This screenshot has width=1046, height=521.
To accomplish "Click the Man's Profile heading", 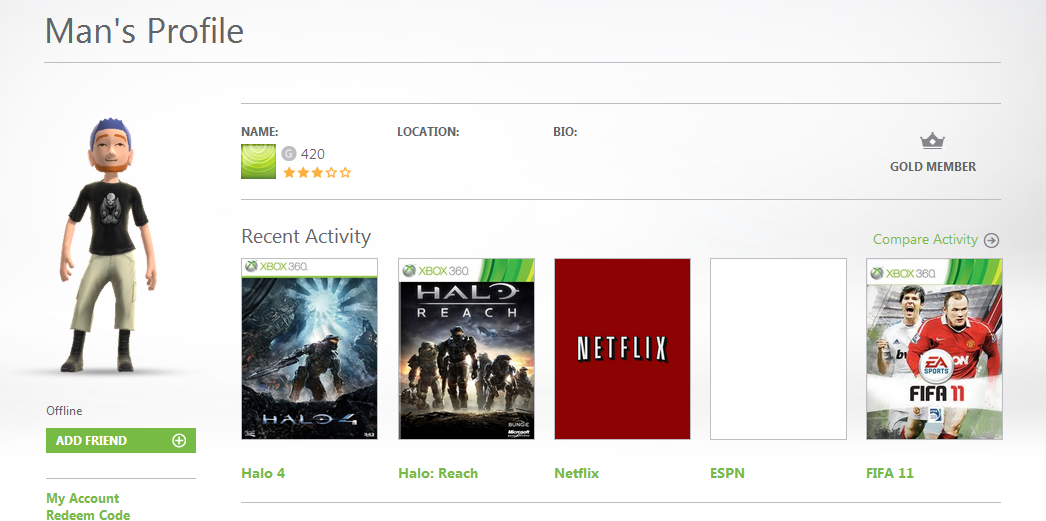I will coord(144,31).
